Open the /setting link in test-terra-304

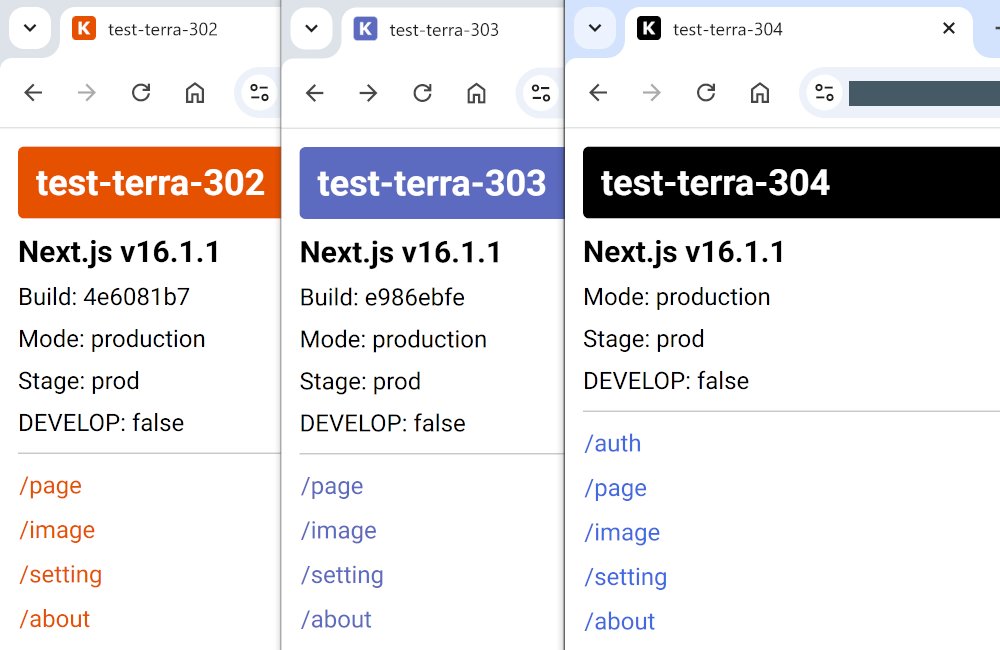[626, 577]
